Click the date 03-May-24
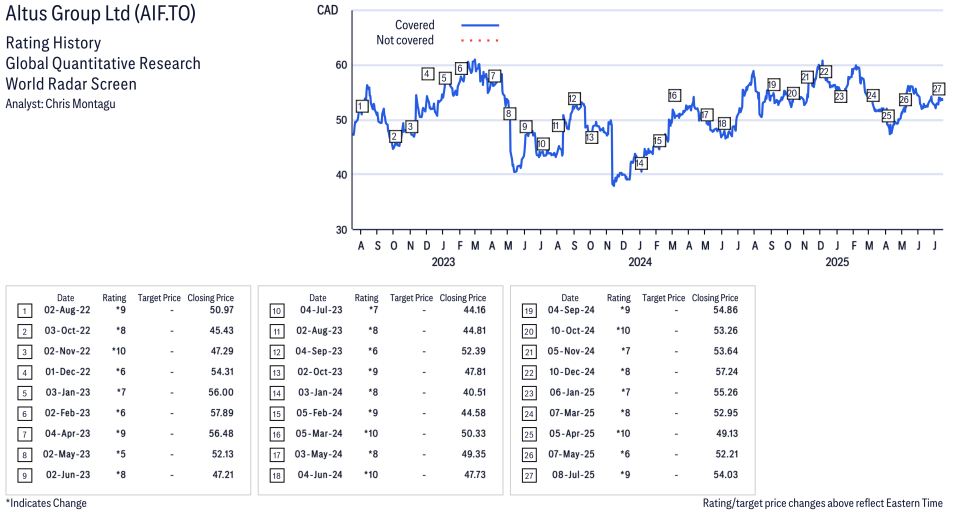This screenshot has width=954, height=510. (x=318, y=454)
